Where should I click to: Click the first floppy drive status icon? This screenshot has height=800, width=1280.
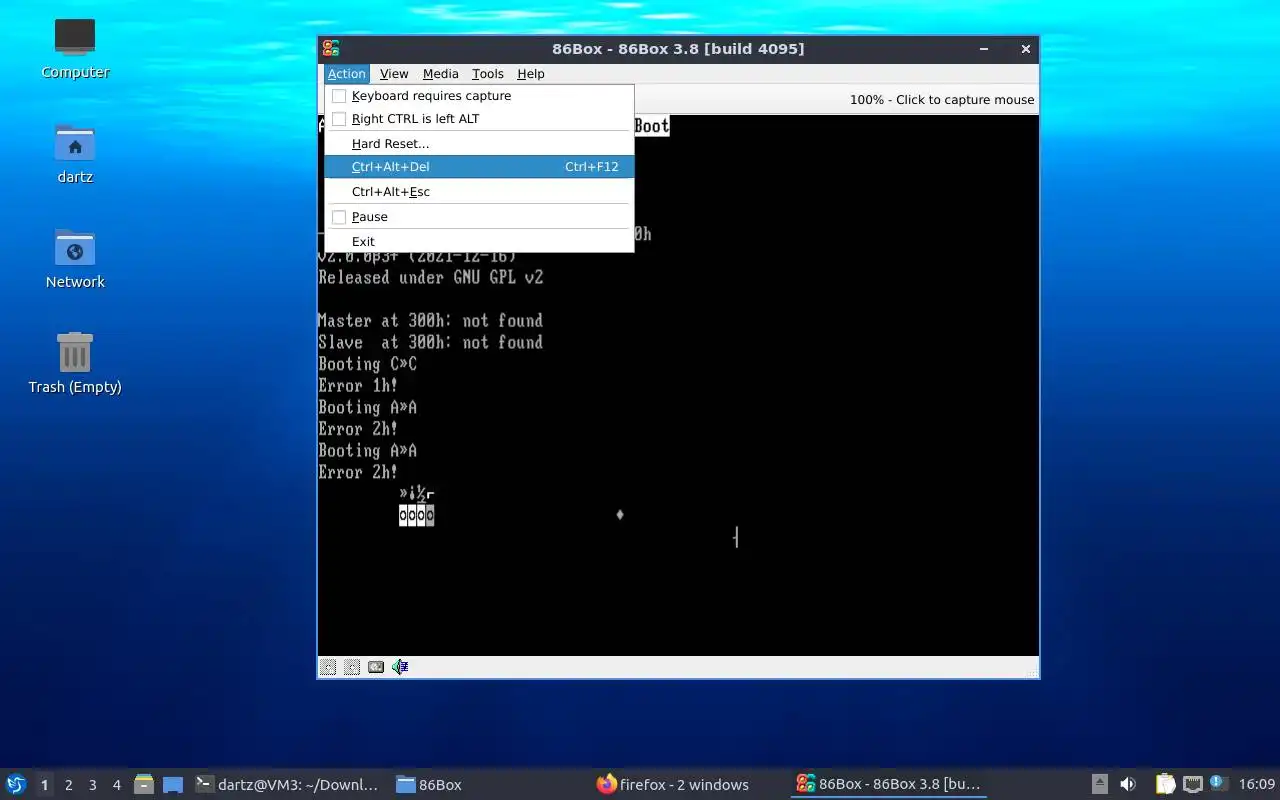coord(328,667)
